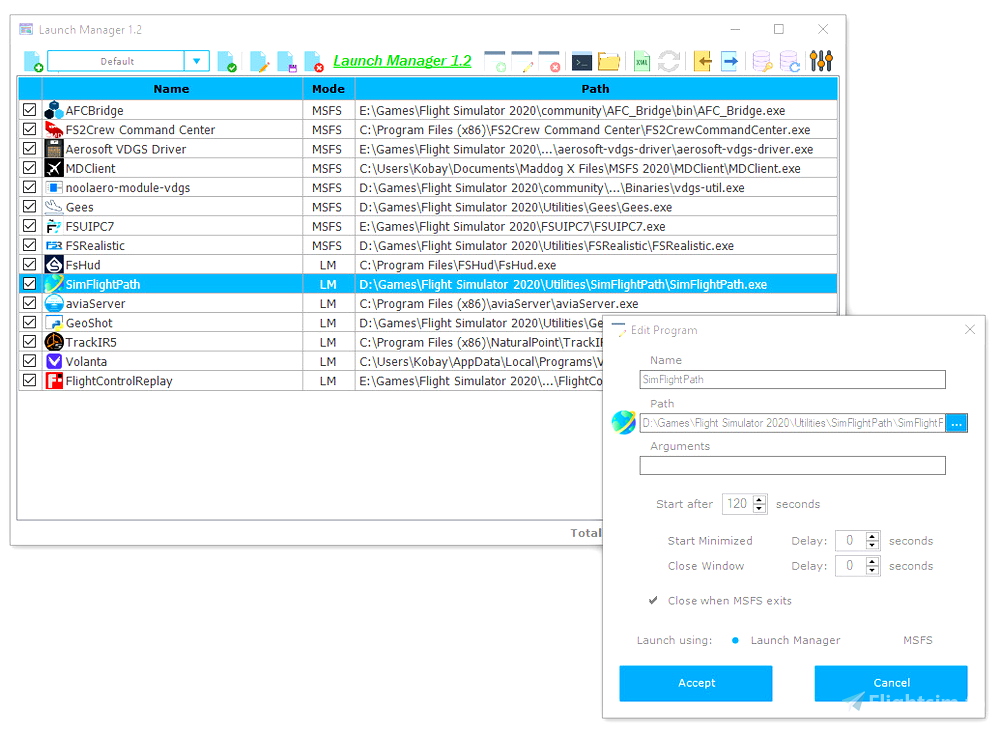The height and width of the screenshot is (732, 1000).
Task: Select MSFS as the launch method
Action: pyautogui.click(x=917, y=640)
